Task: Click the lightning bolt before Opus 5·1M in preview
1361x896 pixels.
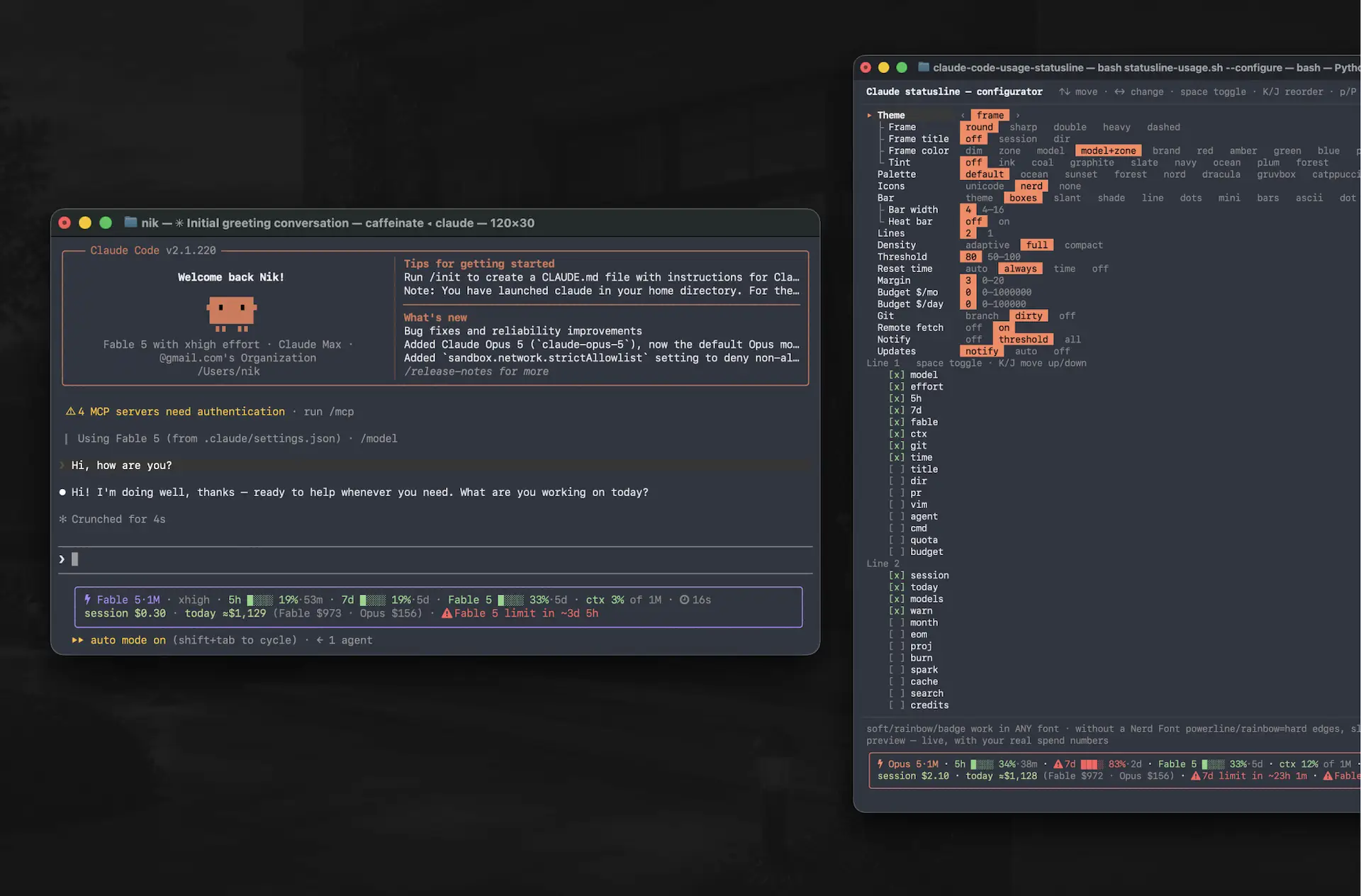Action: [880, 764]
